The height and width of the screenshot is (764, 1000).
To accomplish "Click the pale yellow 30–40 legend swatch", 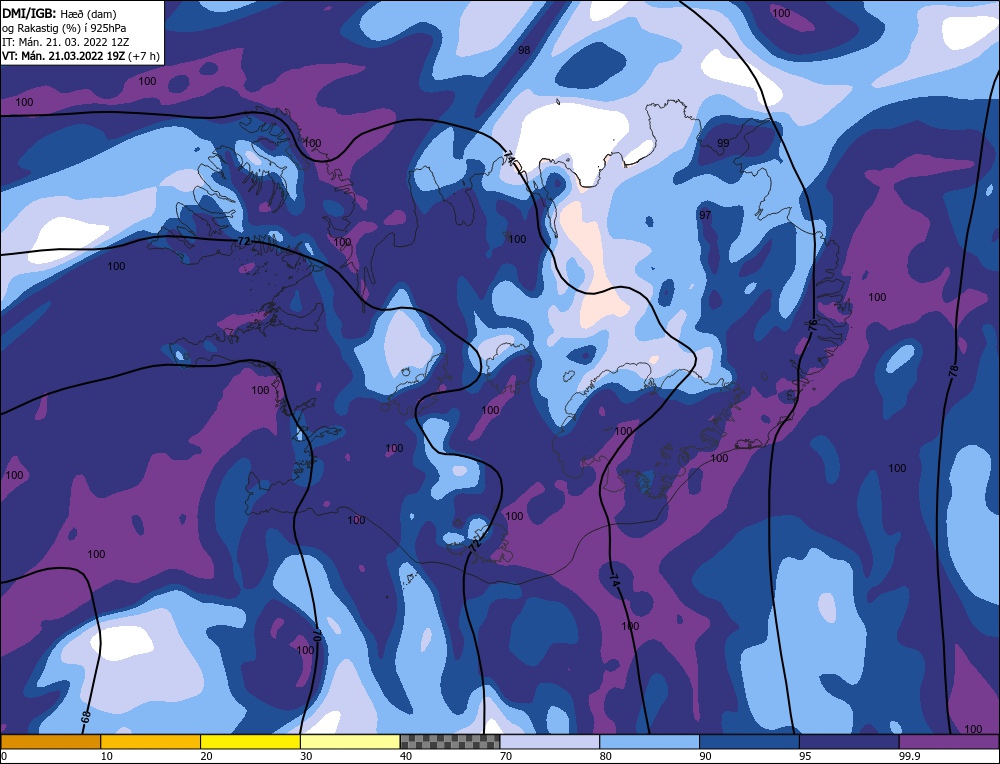I will [350, 741].
